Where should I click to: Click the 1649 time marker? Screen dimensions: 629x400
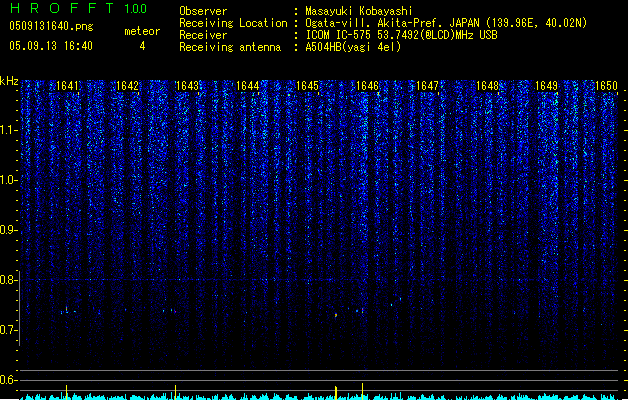pyautogui.click(x=546, y=85)
